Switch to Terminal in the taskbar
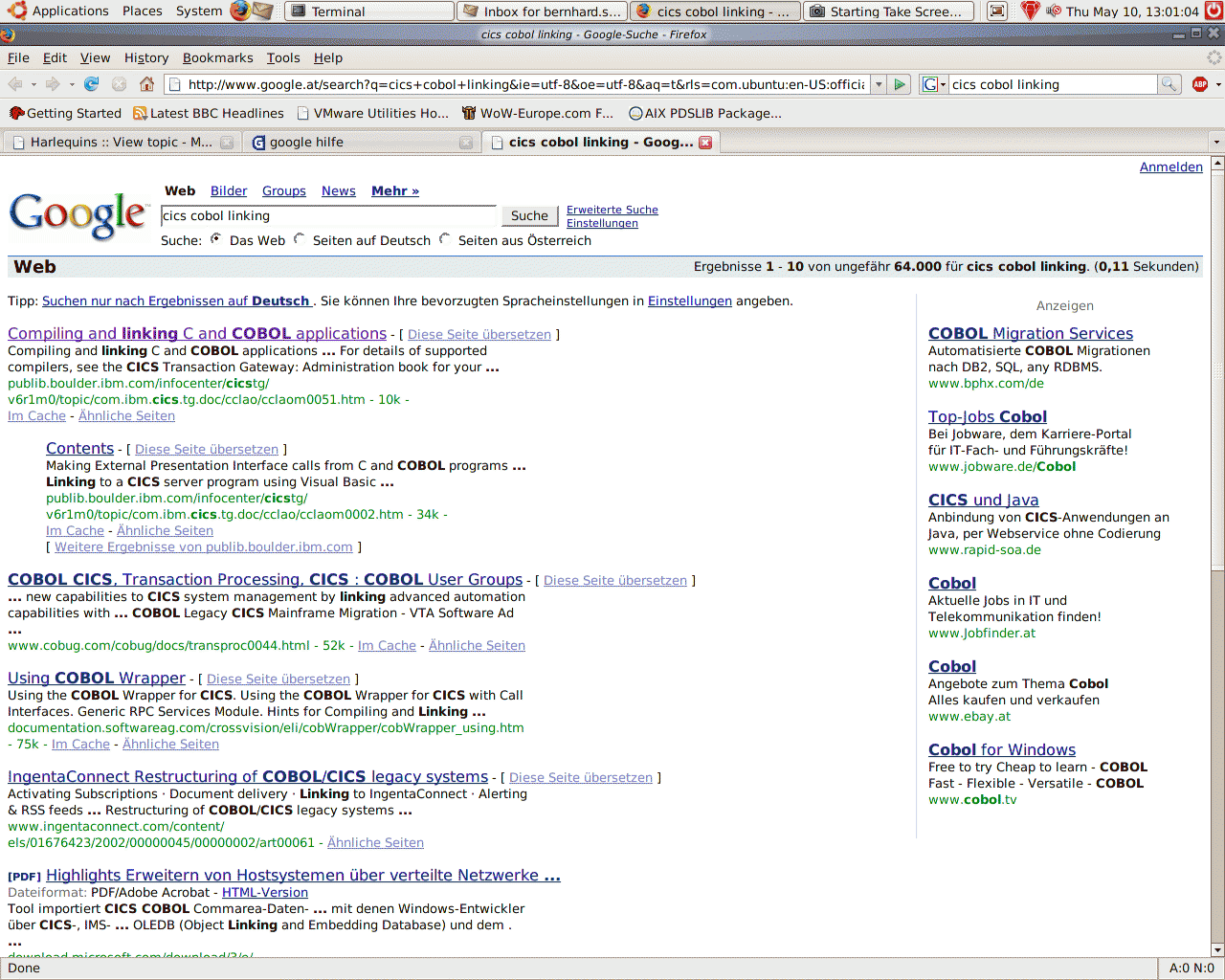Screen dimensions: 1225x980 [369, 11]
